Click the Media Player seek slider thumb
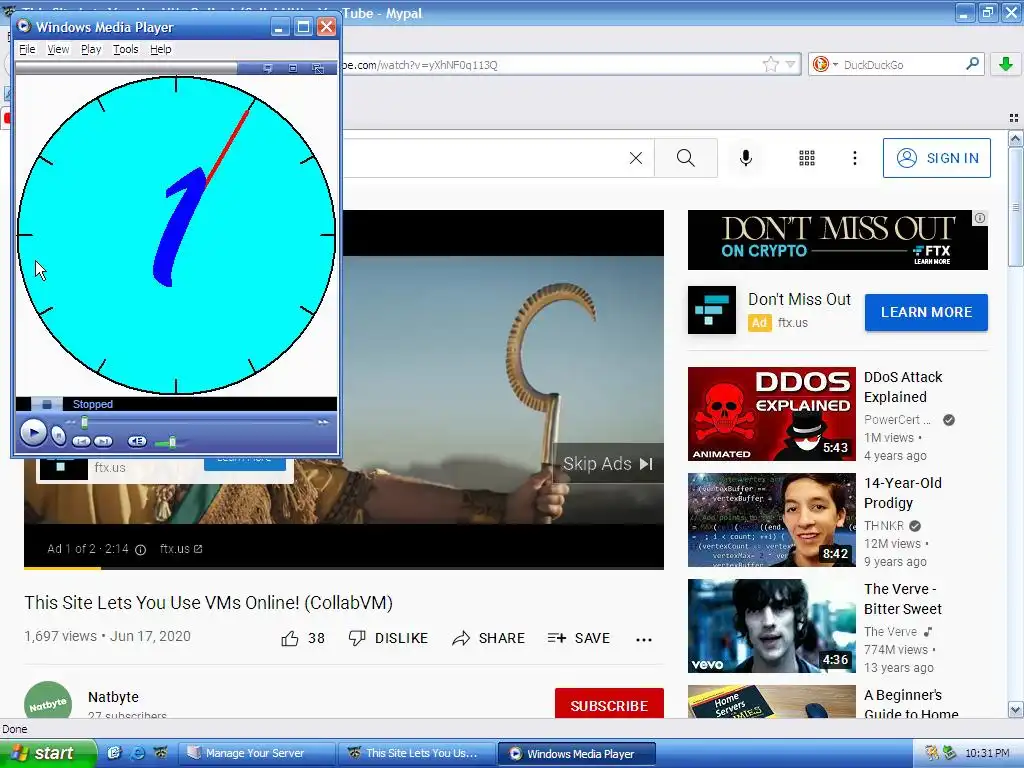This screenshot has height=768, width=1024. click(84, 423)
